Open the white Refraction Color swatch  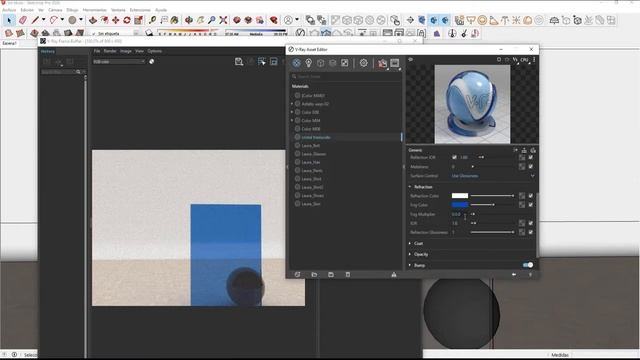click(460, 196)
